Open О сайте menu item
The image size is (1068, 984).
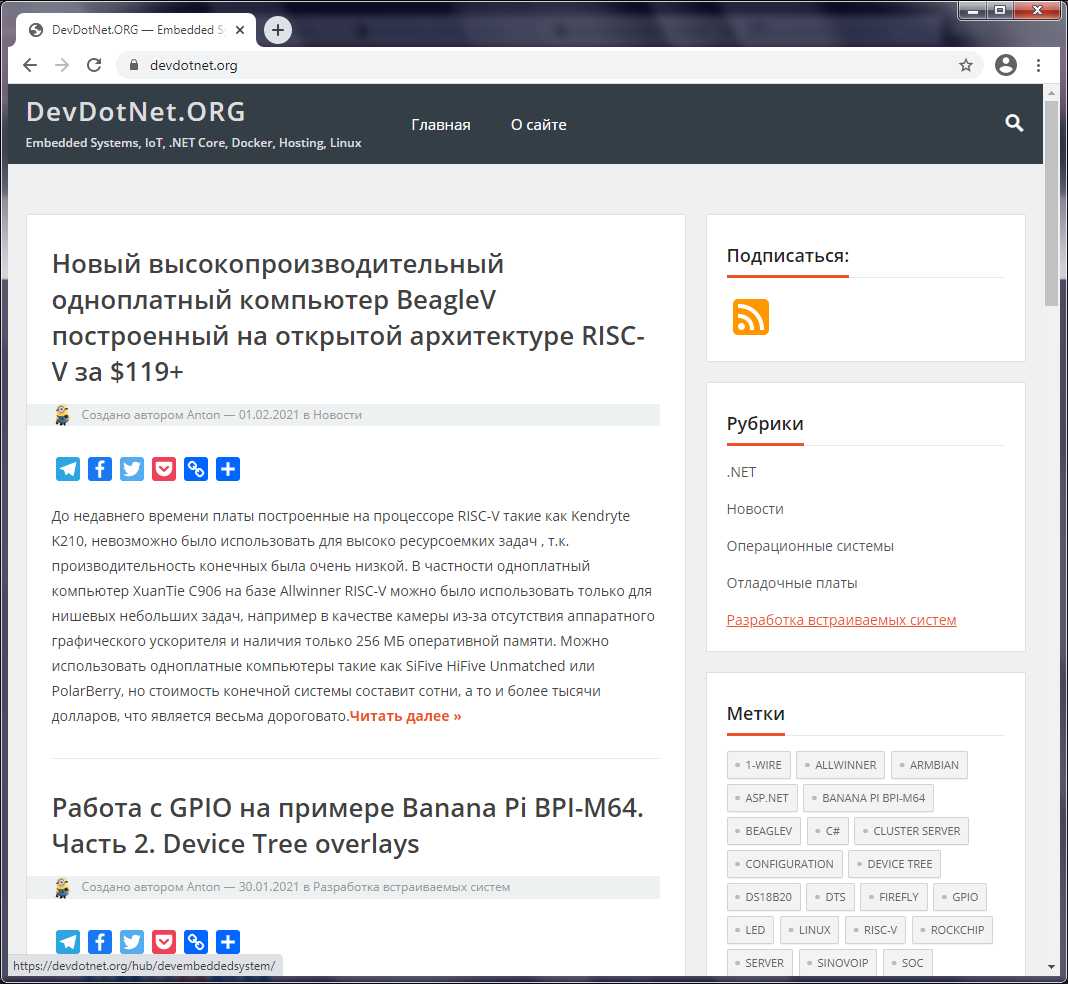(x=539, y=125)
